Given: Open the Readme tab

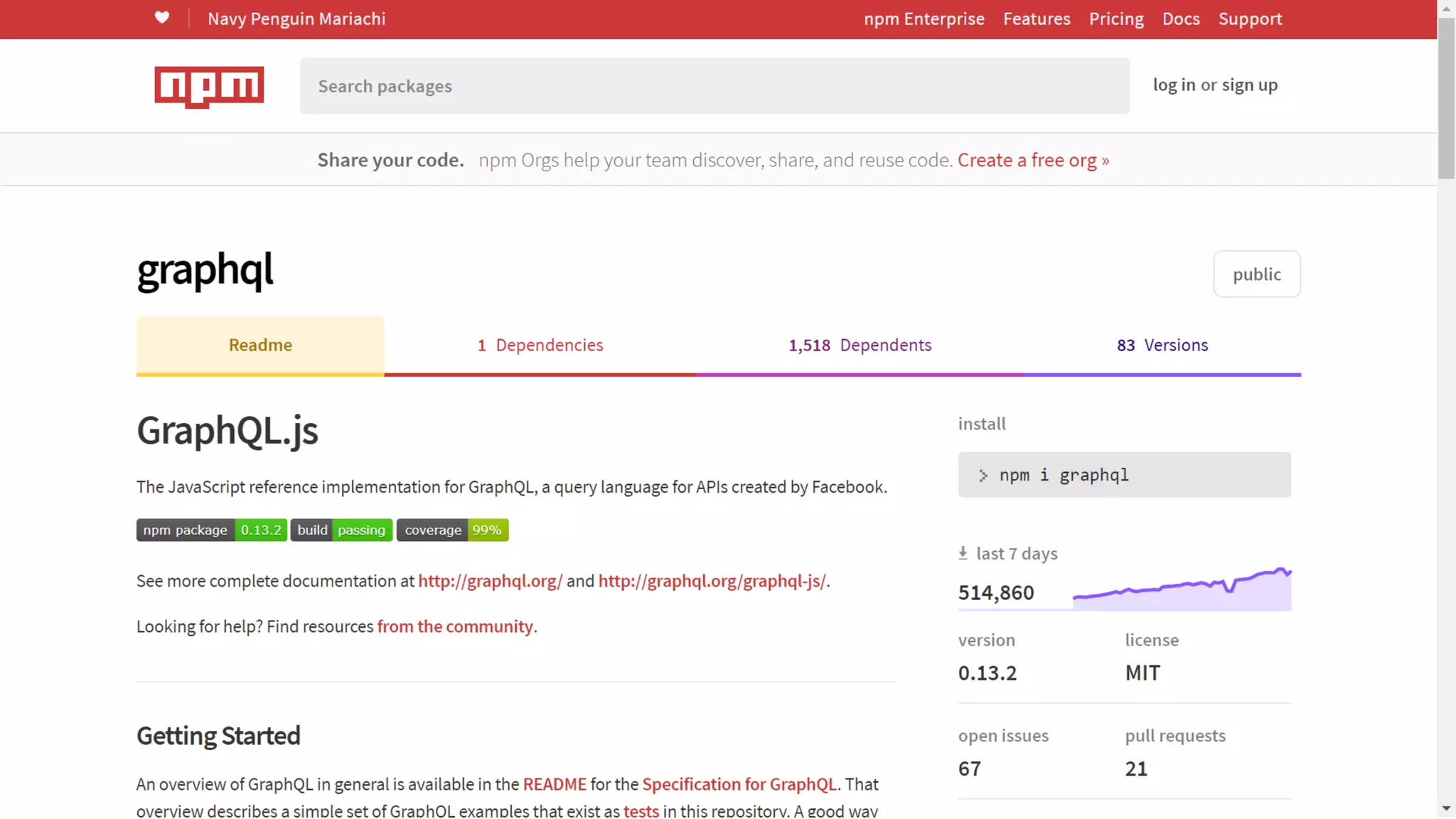Looking at the screenshot, I should (x=260, y=346).
